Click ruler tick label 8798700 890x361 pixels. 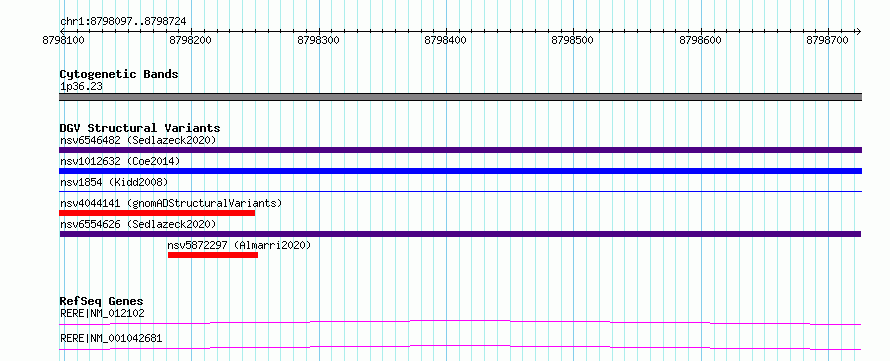click(x=828, y=40)
